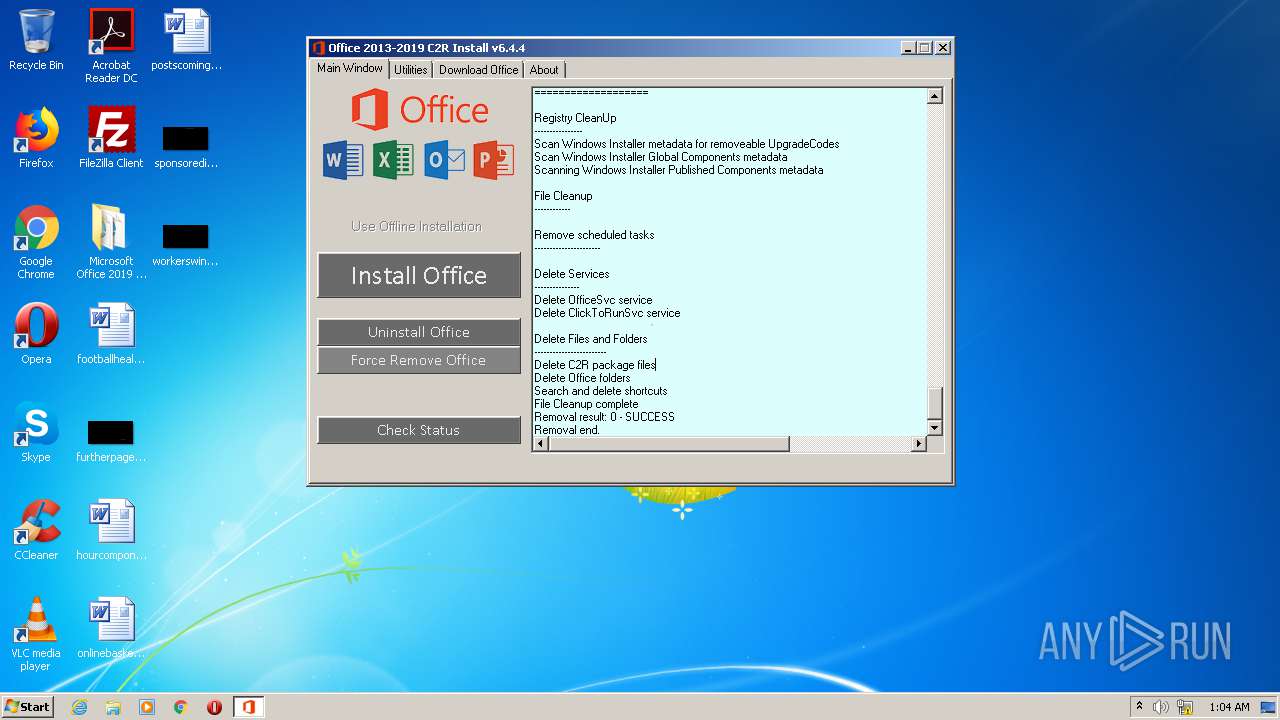This screenshot has height=720, width=1280.
Task: Open FileZilla Client shortcut
Action: (111, 138)
